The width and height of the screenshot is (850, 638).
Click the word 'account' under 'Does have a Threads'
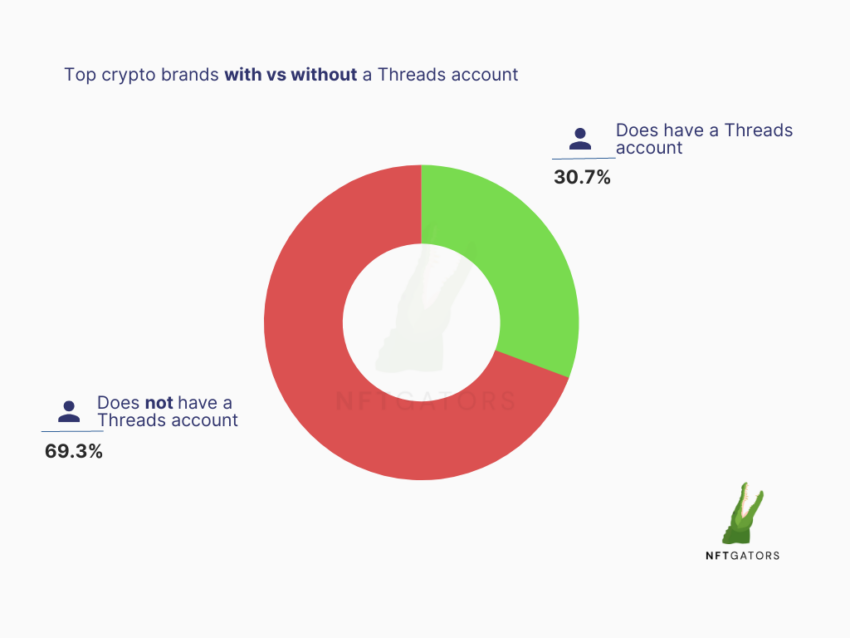(x=649, y=148)
